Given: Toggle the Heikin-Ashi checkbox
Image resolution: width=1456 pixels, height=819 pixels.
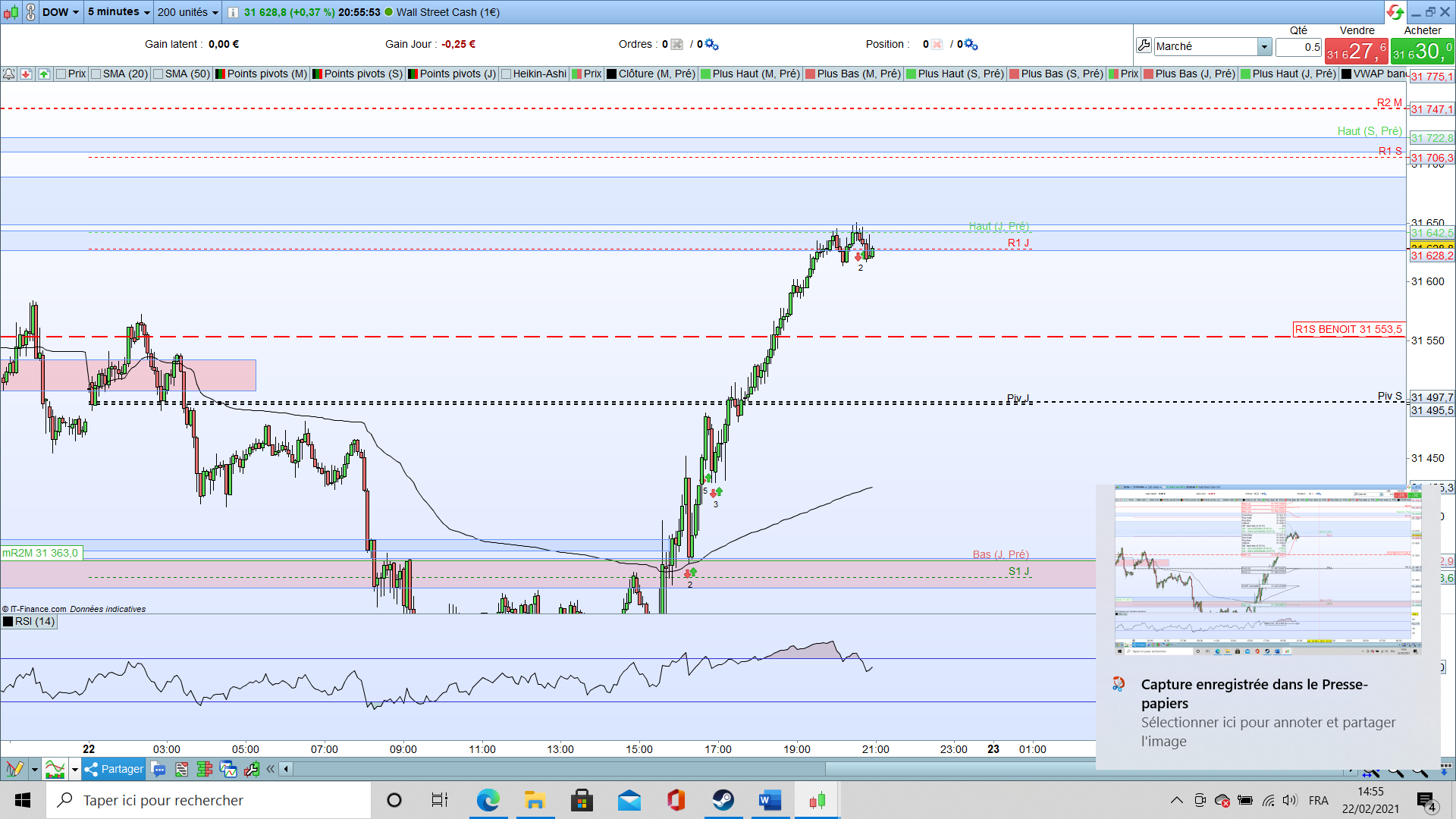Looking at the screenshot, I should point(506,74).
